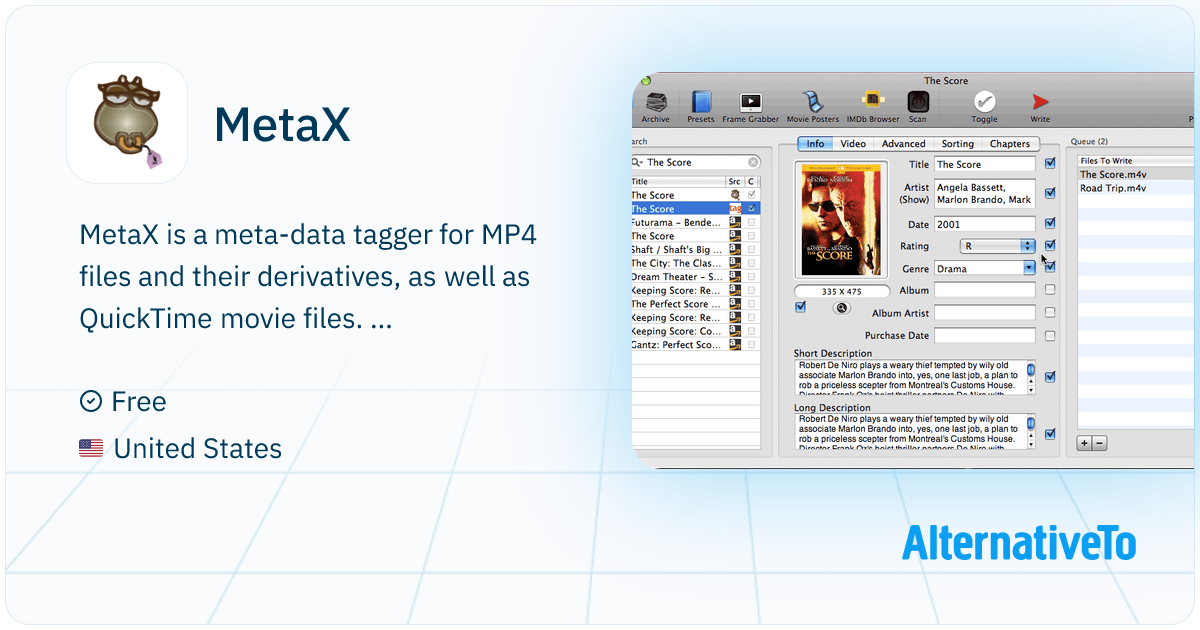Viewport: 1200px width, 630px height.
Task: Click the Files To Write column header
Action: pyautogui.click(x=1135, y=160)
